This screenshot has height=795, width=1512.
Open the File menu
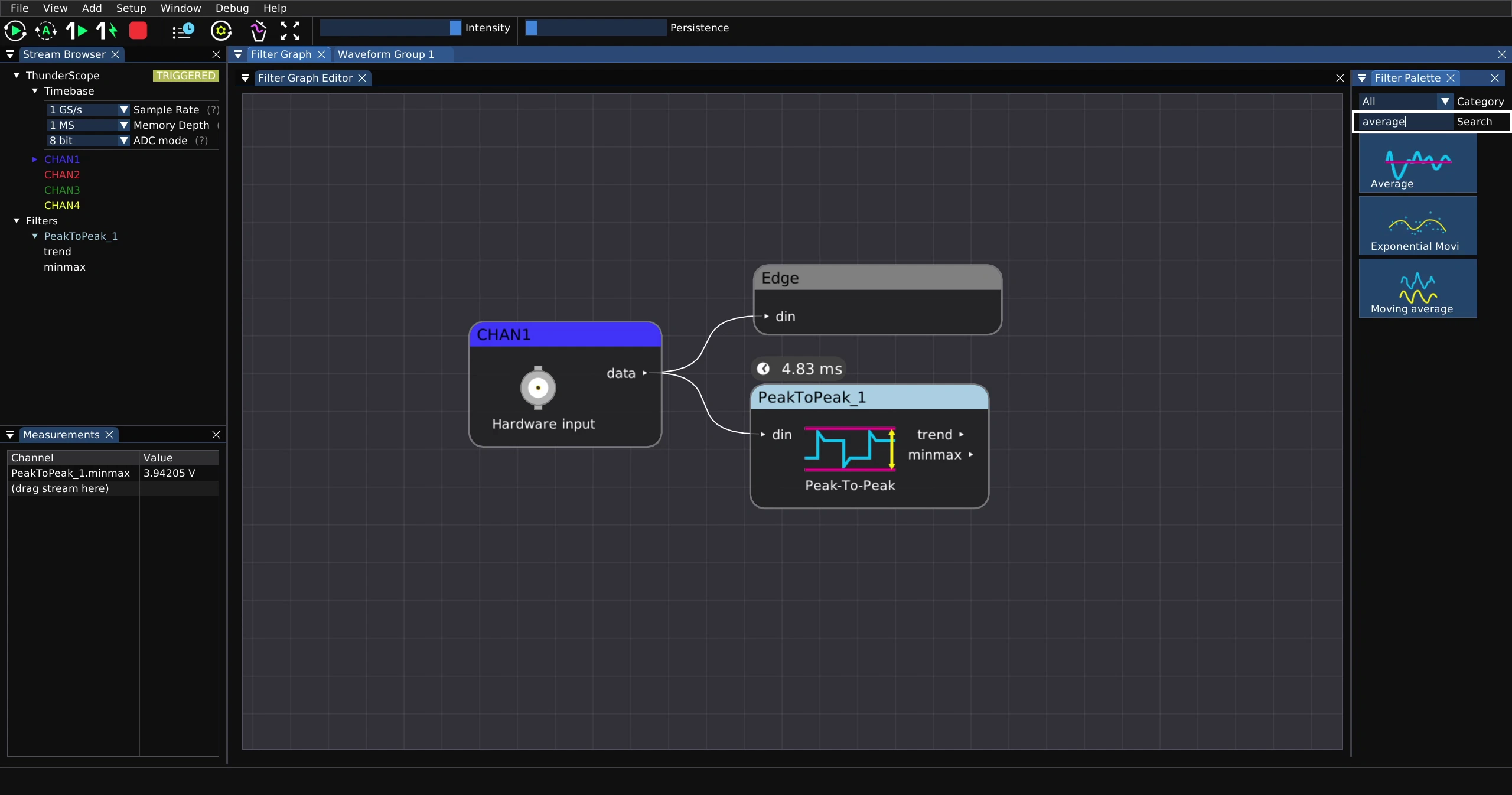[19, 8]
